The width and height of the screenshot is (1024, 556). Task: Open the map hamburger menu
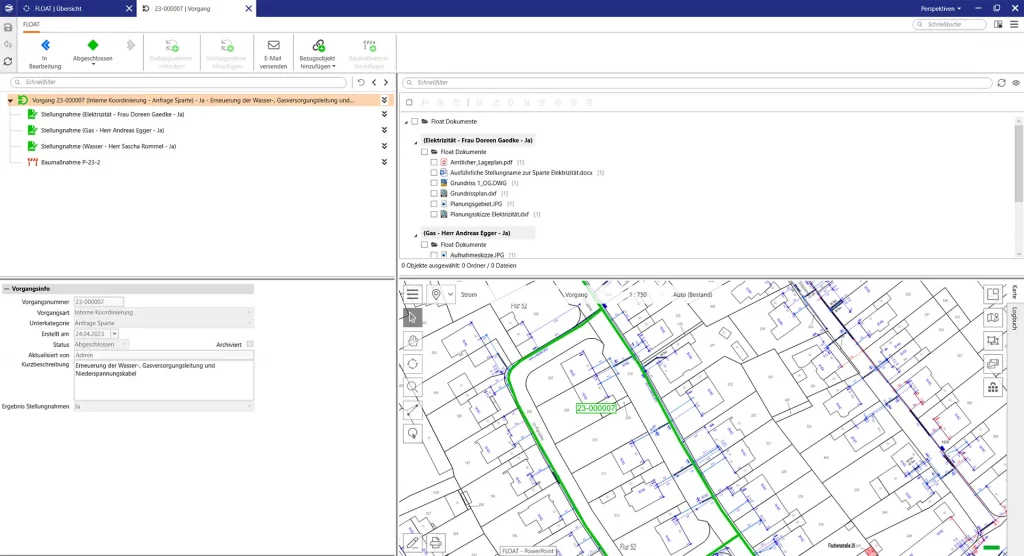pos(413,294)
